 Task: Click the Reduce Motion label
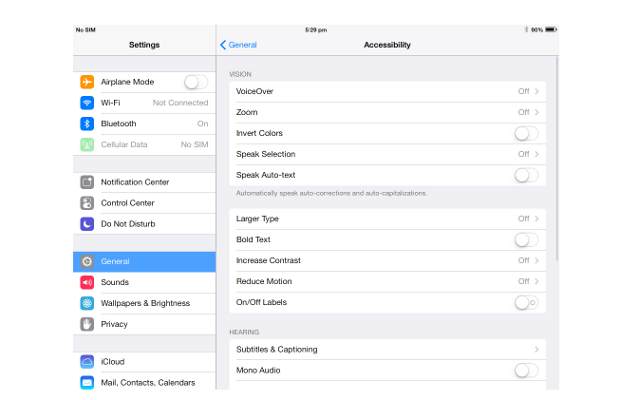[x=264, y=281]
